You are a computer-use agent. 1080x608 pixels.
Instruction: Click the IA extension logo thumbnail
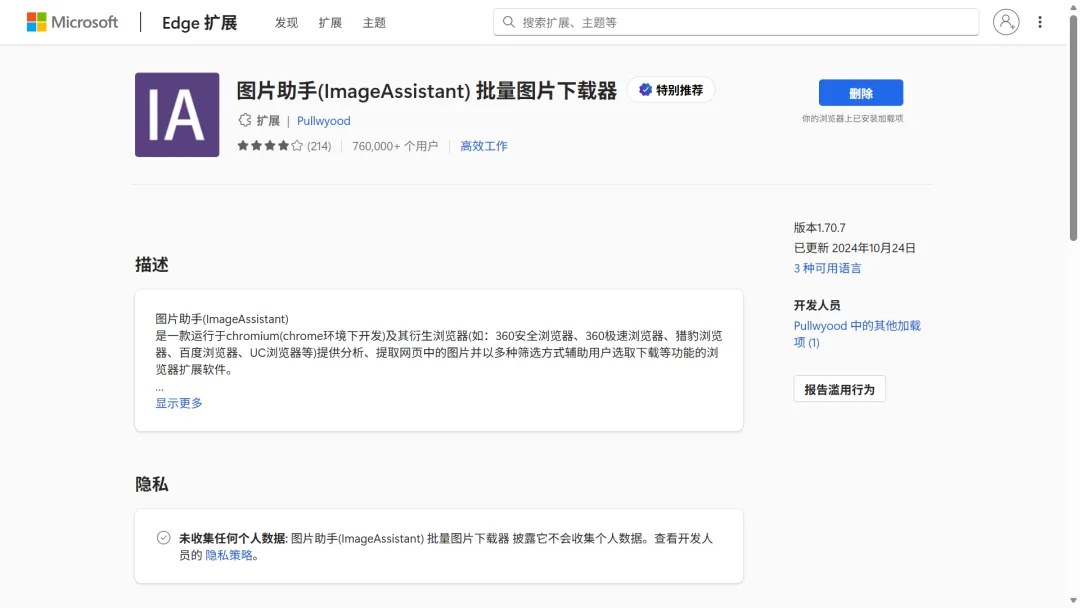tap(177, 114)
